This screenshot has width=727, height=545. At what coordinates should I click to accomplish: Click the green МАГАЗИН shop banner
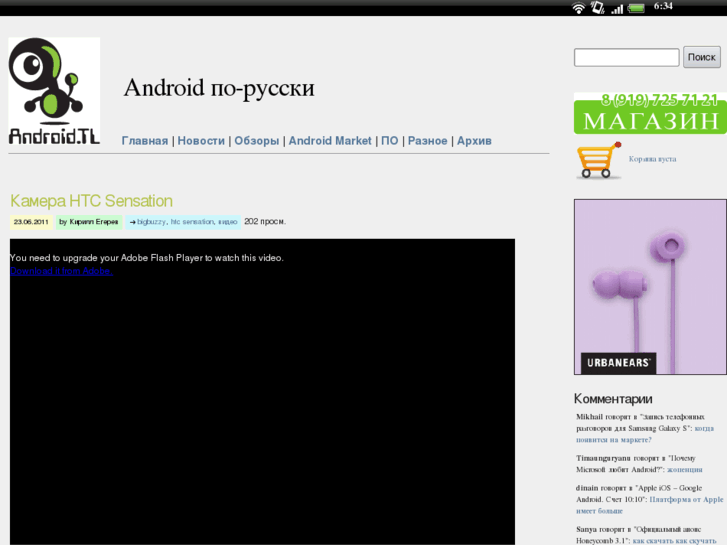coord(650,114)
